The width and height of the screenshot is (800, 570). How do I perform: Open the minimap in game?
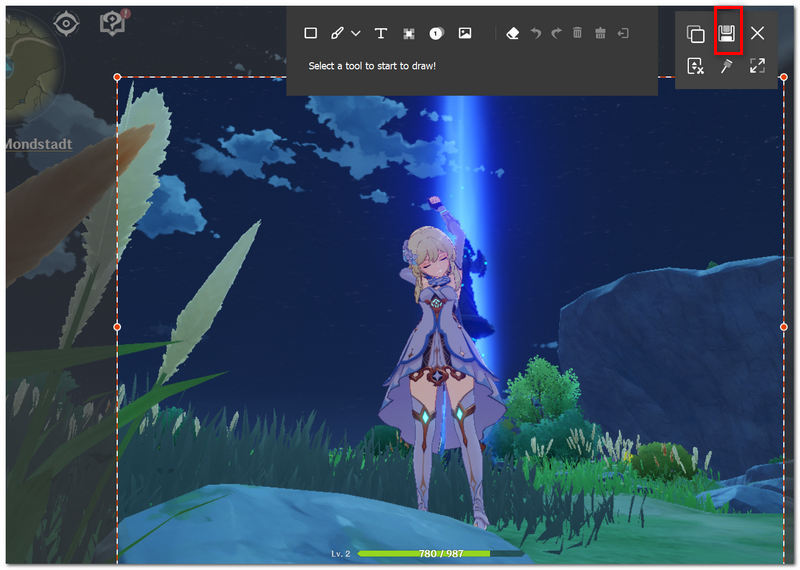[31, 66]
